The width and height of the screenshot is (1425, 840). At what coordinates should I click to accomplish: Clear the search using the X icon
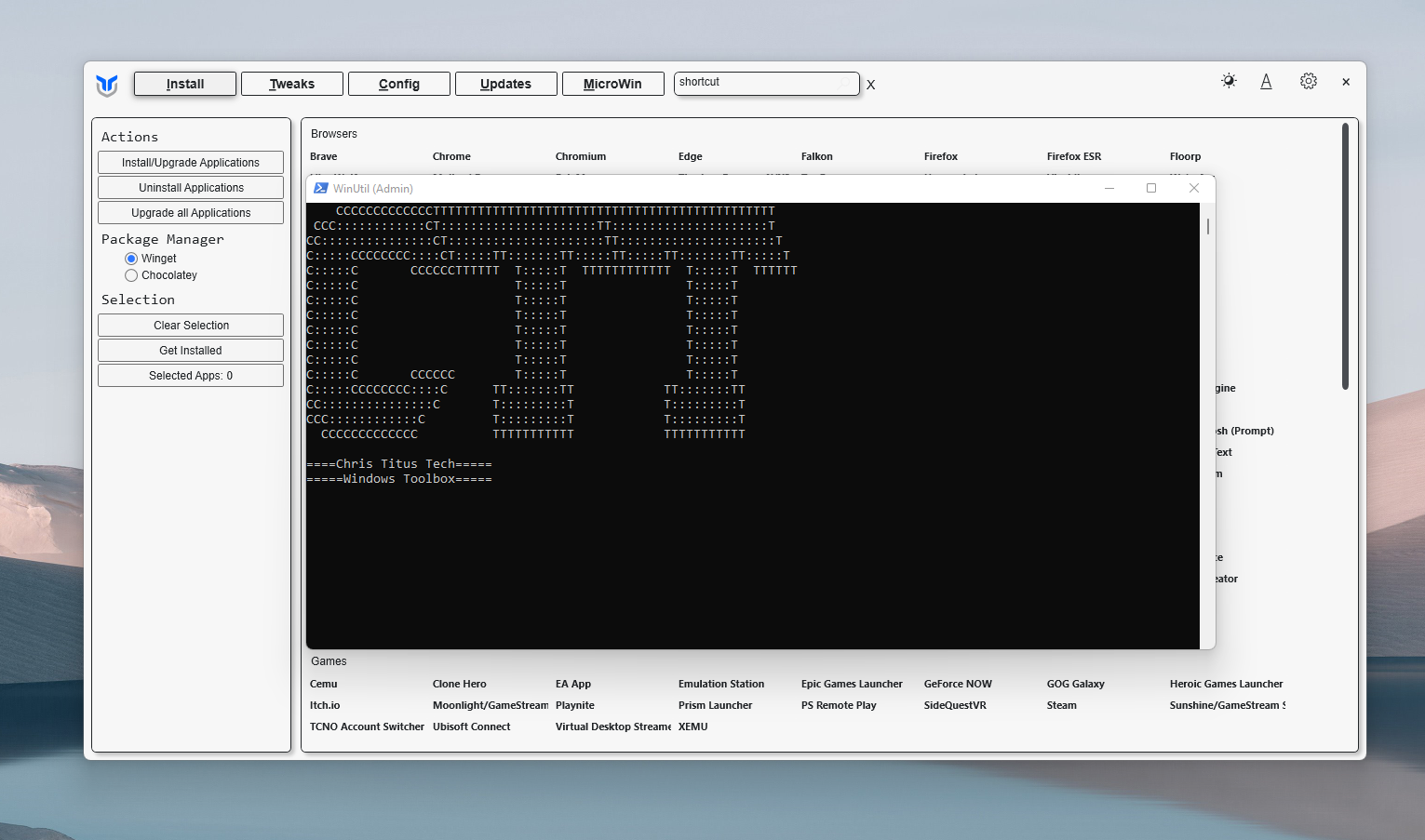click(x=870, y=85)
